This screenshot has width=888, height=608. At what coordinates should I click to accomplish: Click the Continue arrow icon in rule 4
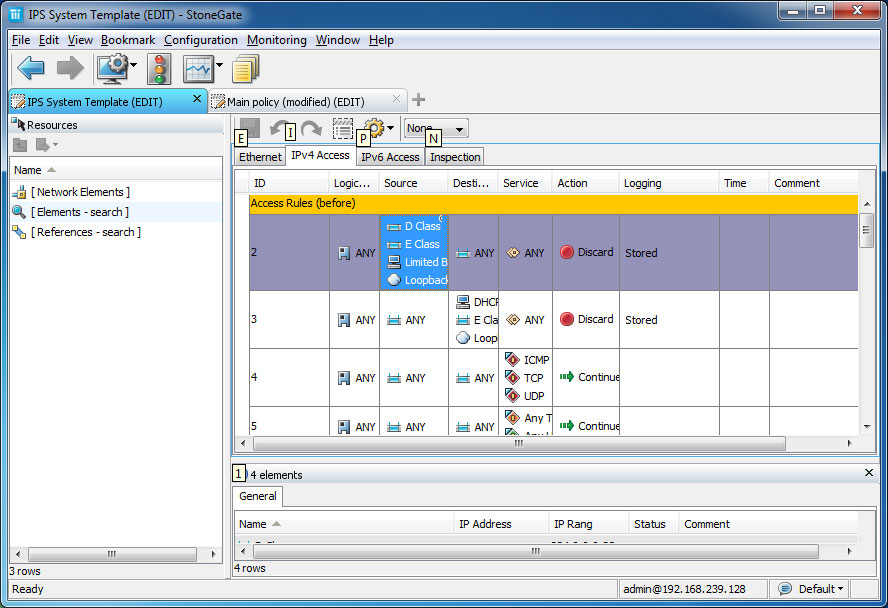click(567, 376)
